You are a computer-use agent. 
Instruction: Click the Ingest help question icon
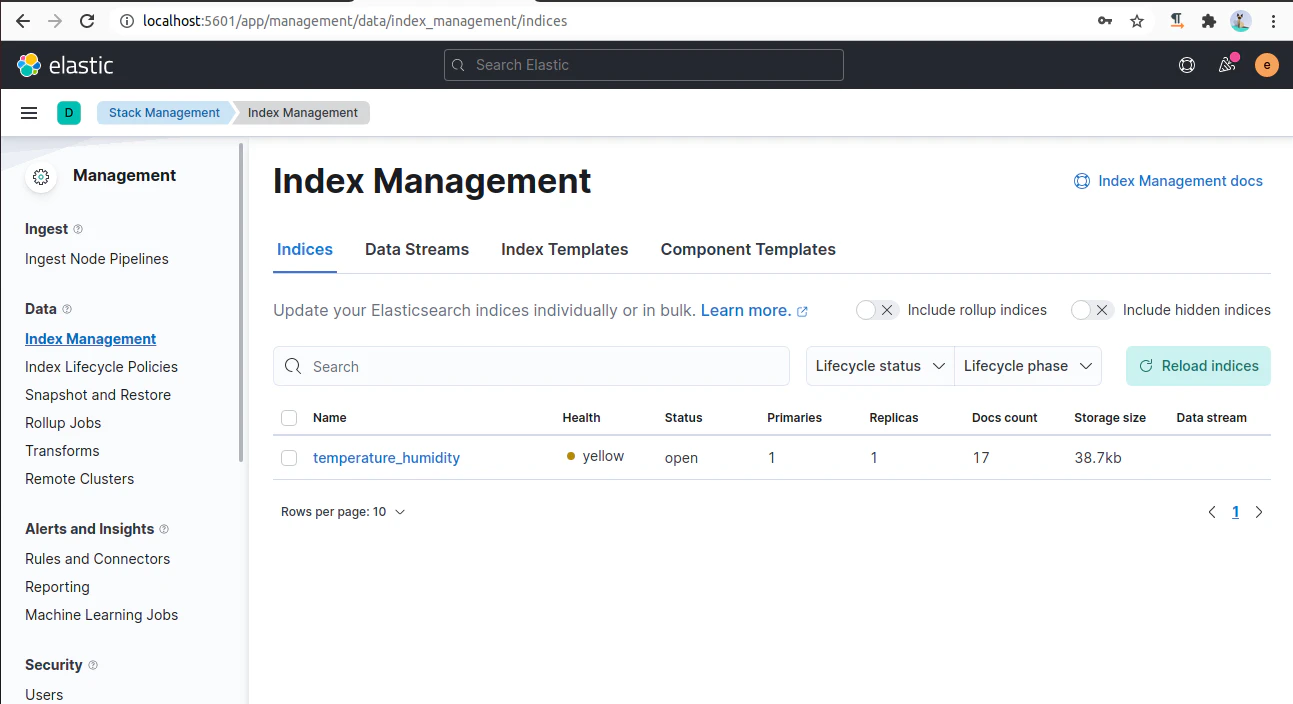click(79, 229)
